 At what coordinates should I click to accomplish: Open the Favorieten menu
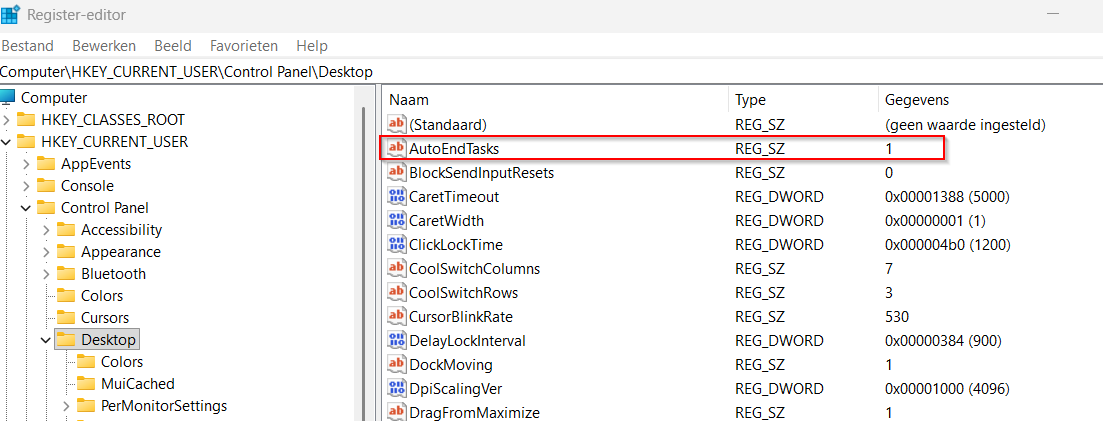[244, 46]
